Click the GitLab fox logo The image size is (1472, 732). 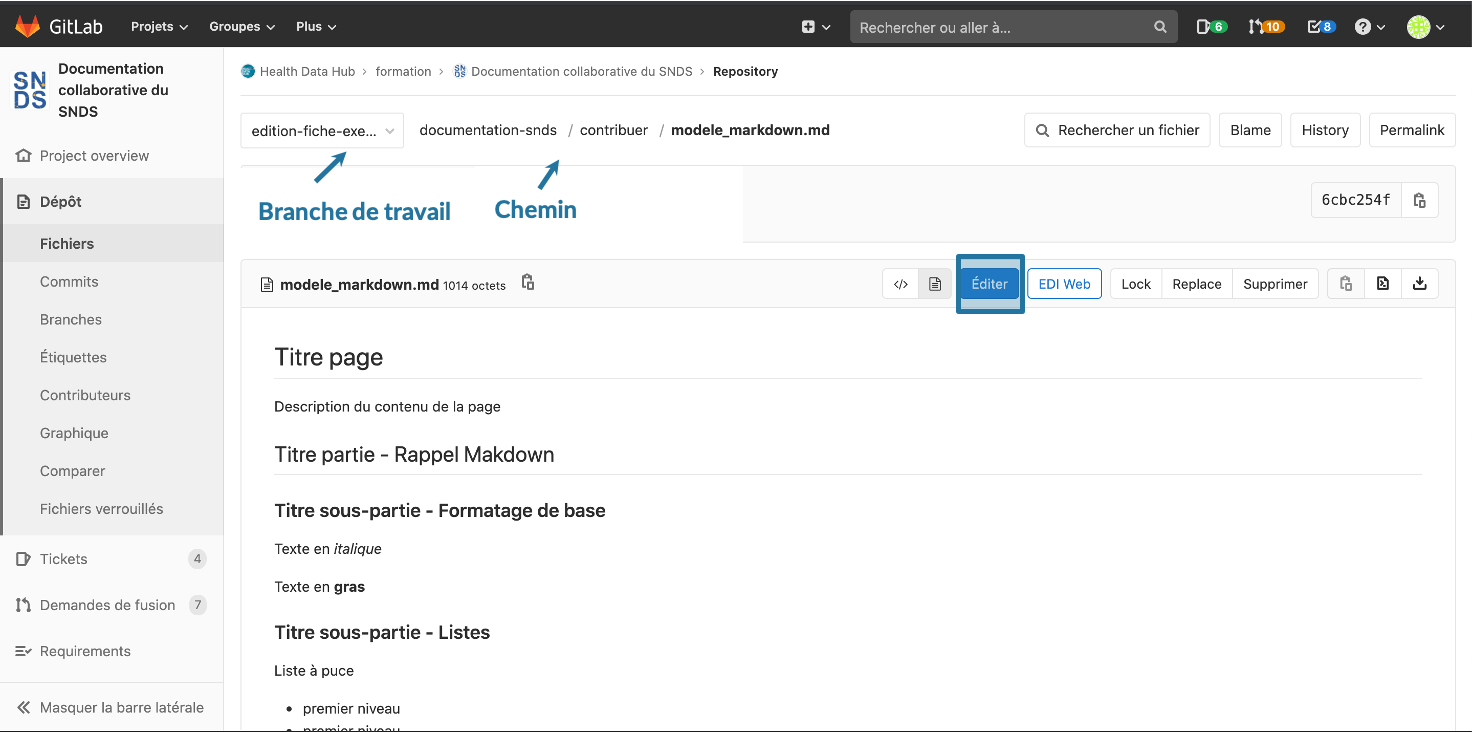pyautogui.click(x=27, y=27)
